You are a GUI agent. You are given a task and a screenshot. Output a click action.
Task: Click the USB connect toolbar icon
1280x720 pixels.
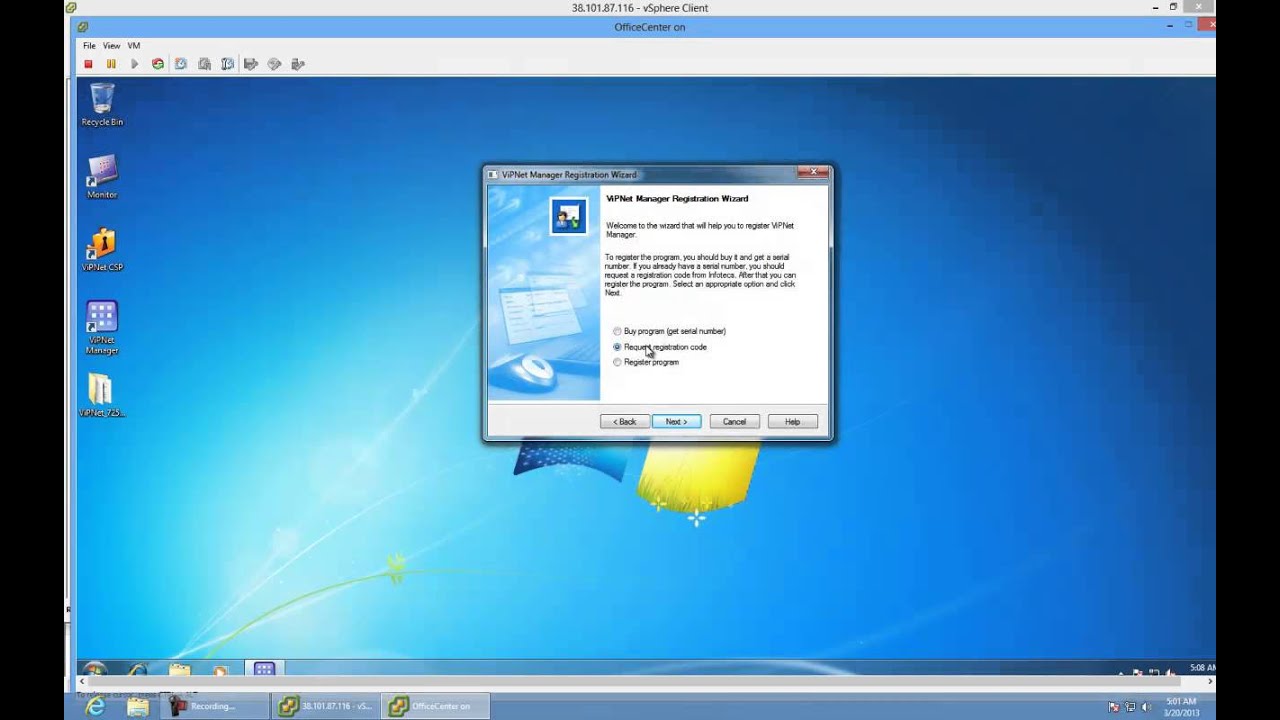coord(297,64)
